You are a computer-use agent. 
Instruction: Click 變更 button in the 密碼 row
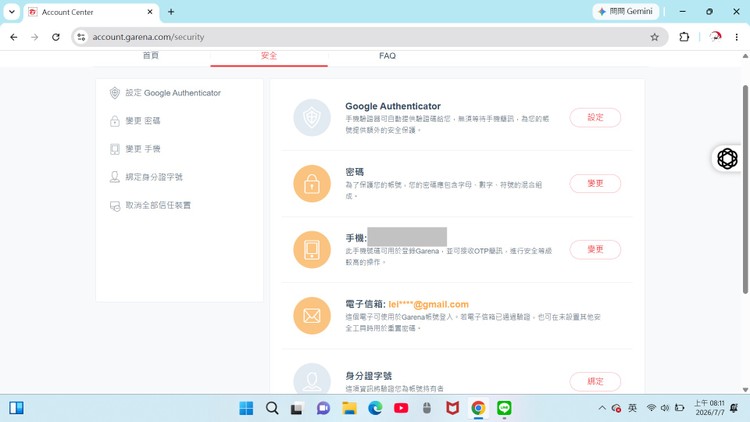click(595, 183)
